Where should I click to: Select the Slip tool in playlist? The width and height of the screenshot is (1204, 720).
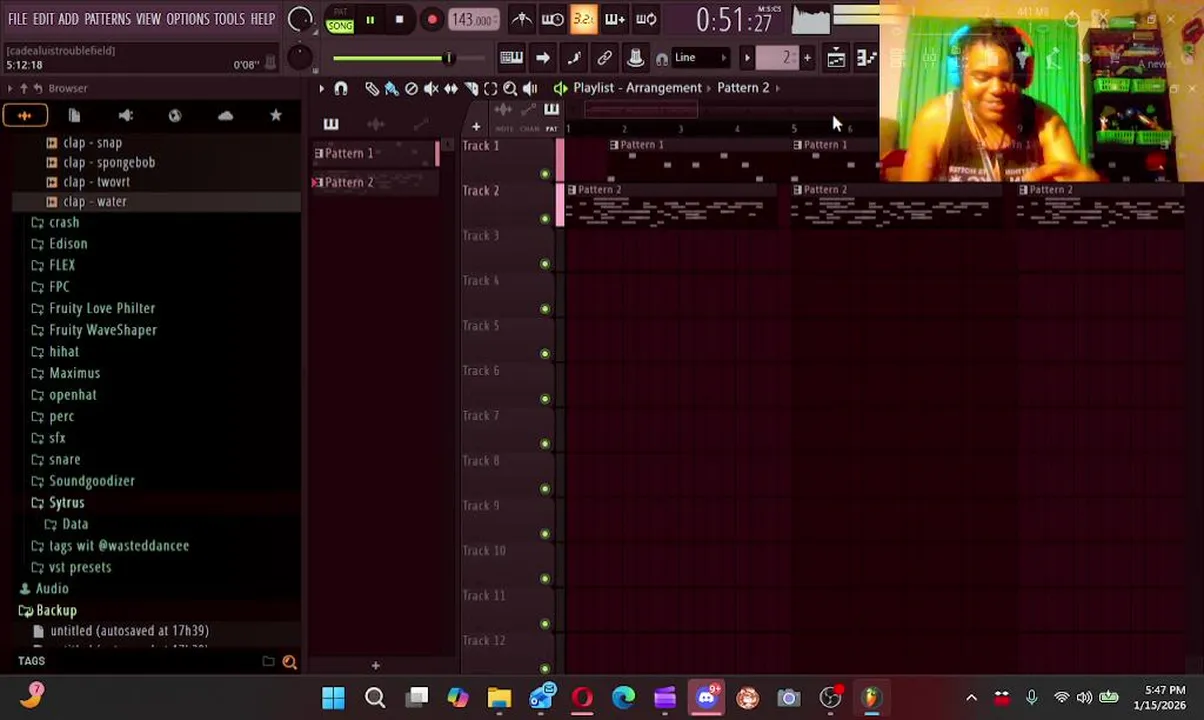click(x=451, y=88)
